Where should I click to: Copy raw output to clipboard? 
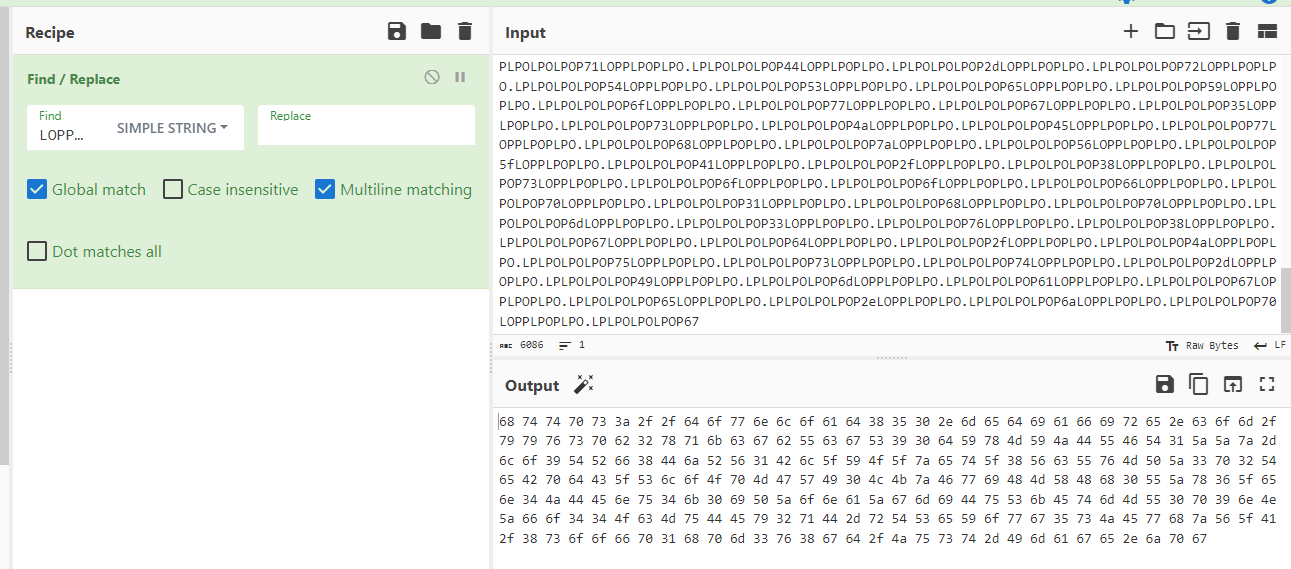click(x=1198, y=384)
